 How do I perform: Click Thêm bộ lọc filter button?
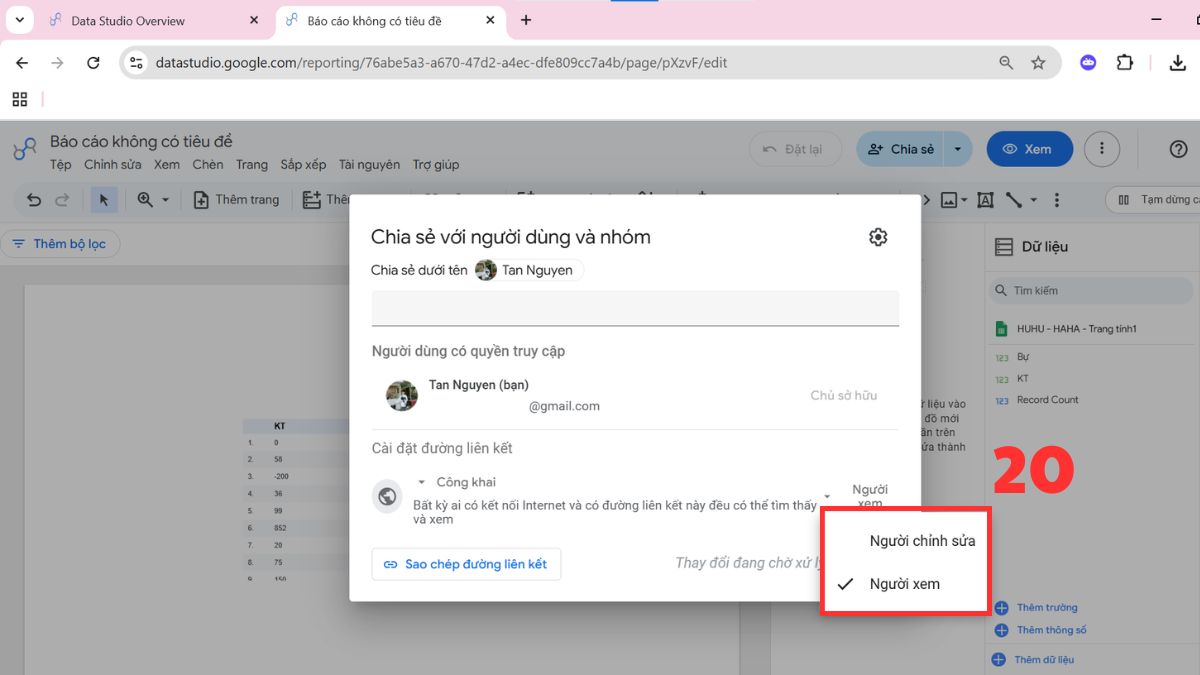click(60, 244)
